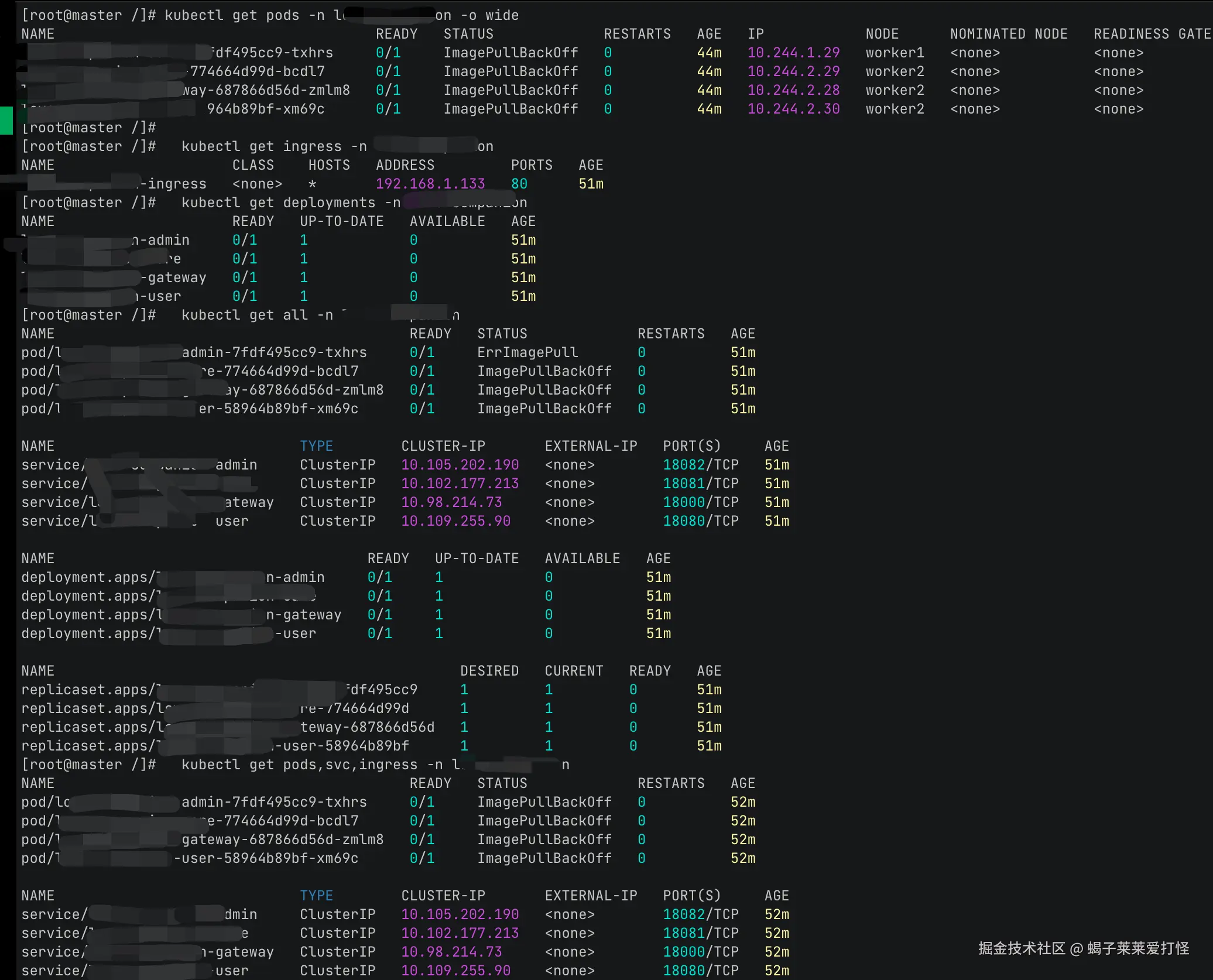The width and height of the screenshot is (1213, 980).
Task: Click the pod IP 10.244.2.30
Action: pos(793,109)
